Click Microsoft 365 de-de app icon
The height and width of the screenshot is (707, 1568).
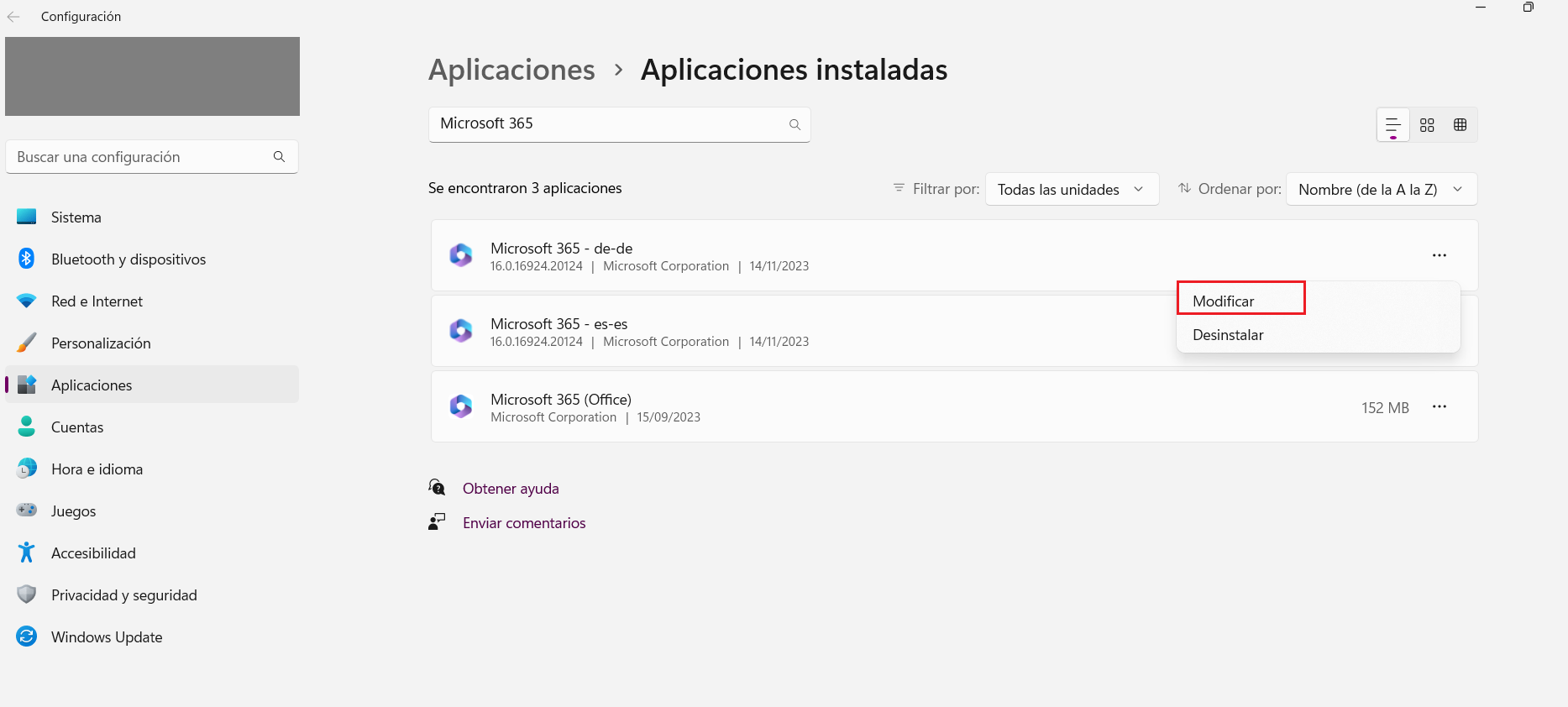(461, 255)
